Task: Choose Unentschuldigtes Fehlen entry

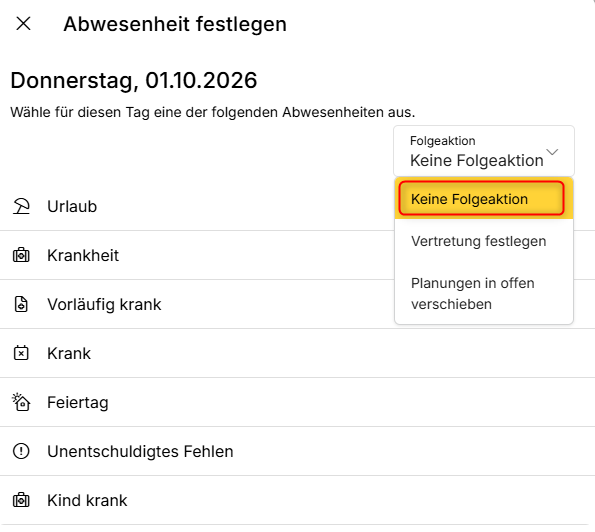Action: pos(298,451)
